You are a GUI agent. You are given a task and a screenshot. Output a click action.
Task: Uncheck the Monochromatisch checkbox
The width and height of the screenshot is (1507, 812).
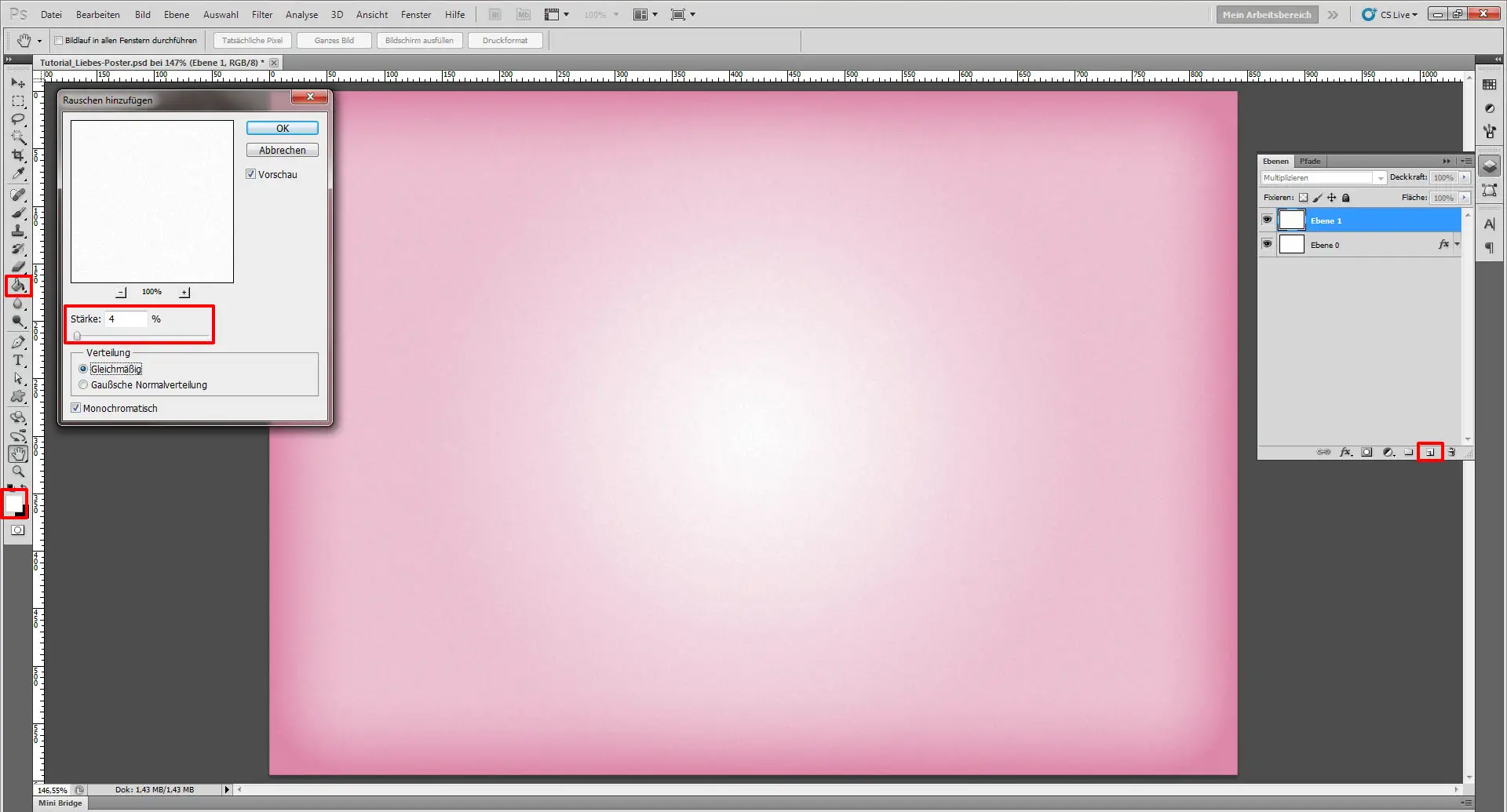coord(76,407)
